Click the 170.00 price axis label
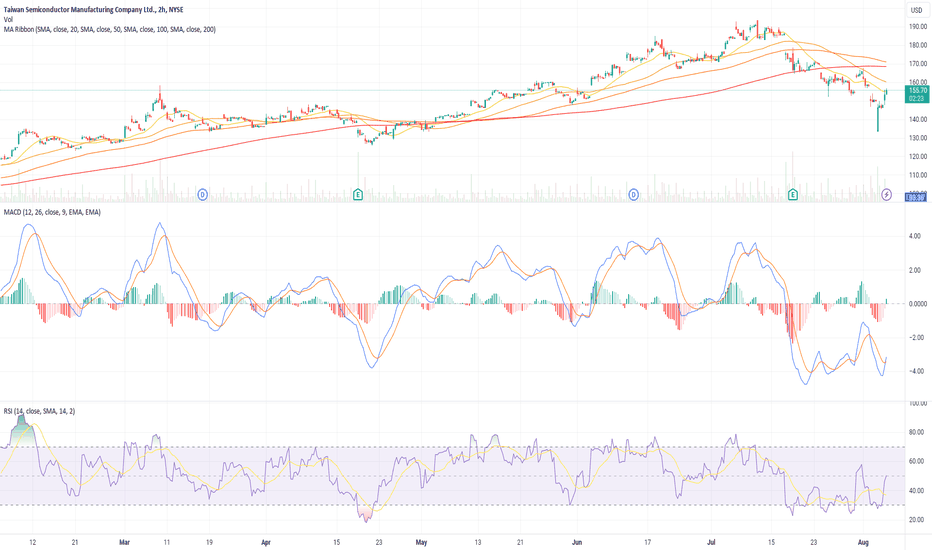This screenshot has height=550, width=932. (918, 64)
